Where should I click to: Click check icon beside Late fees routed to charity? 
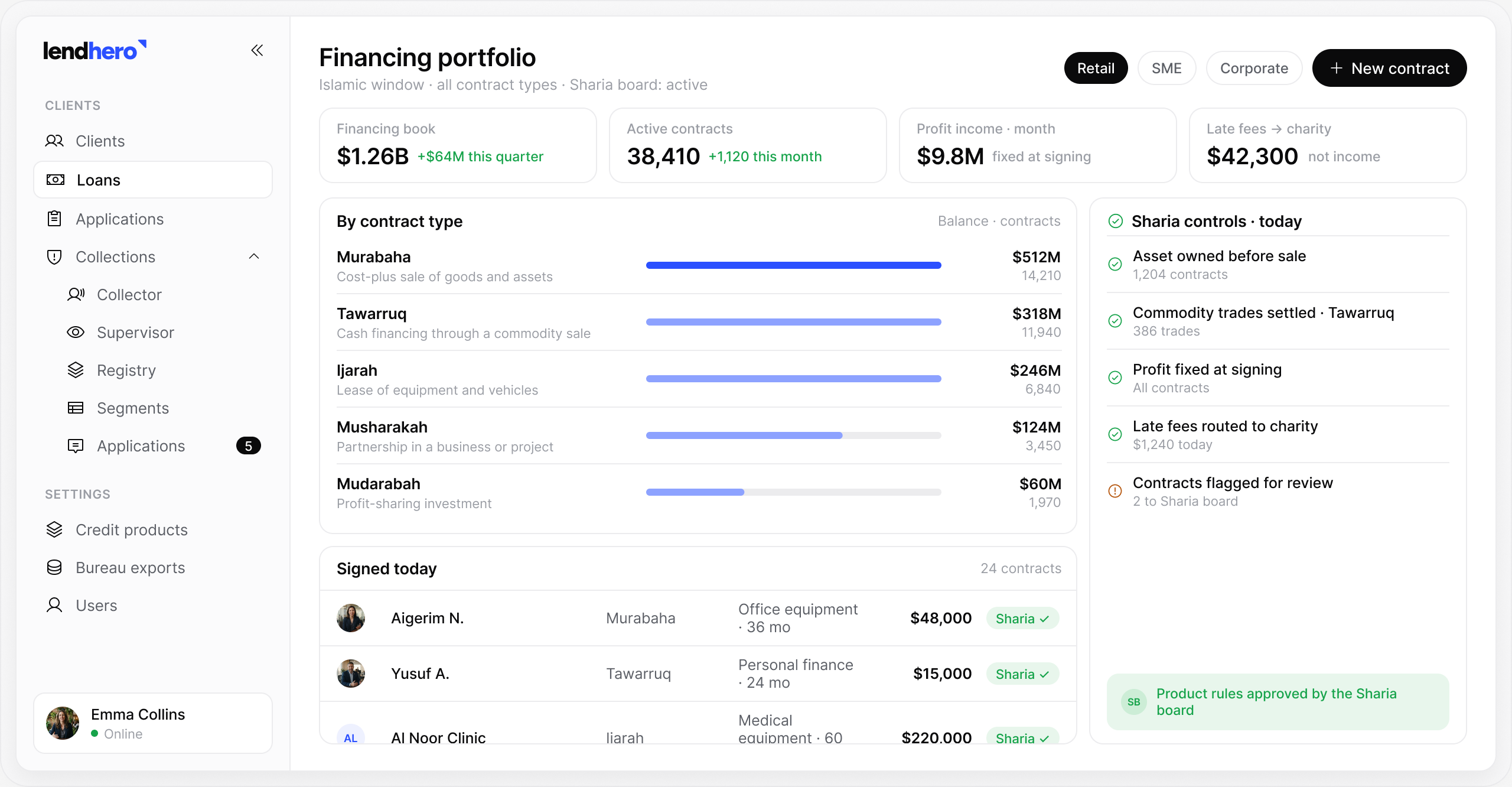pos(1115,434)
